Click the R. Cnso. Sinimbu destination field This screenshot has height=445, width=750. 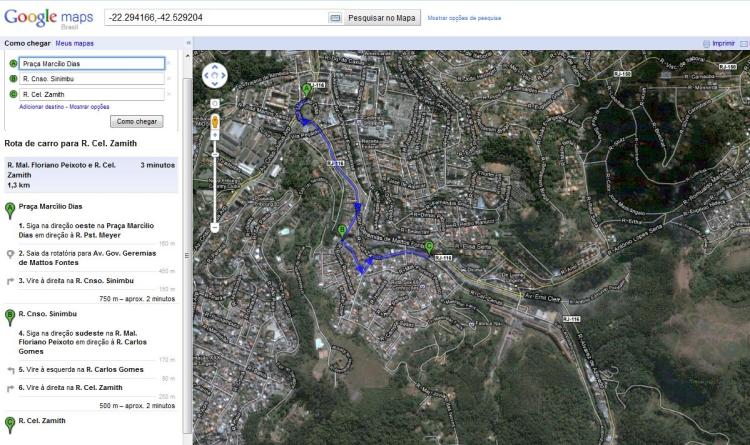point(91,78)
